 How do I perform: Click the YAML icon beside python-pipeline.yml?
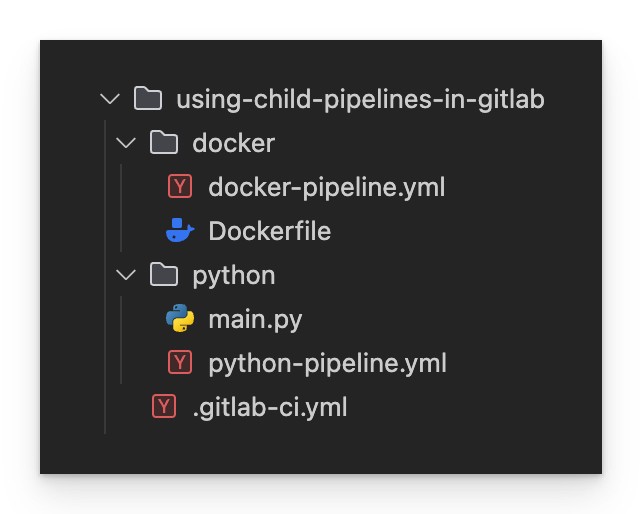point(180,362)
